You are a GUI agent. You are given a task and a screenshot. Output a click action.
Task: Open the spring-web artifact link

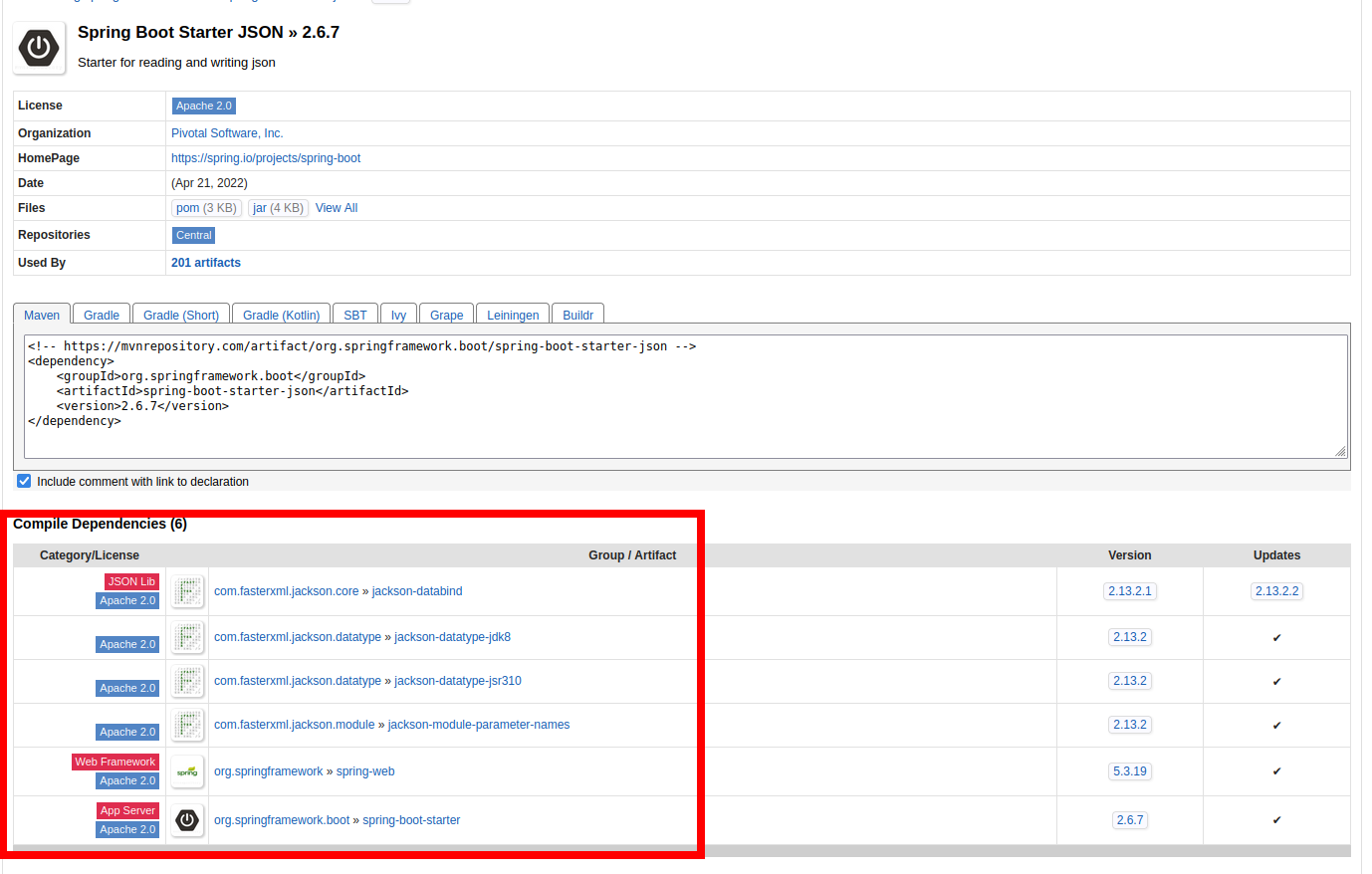tap(365, 771)
